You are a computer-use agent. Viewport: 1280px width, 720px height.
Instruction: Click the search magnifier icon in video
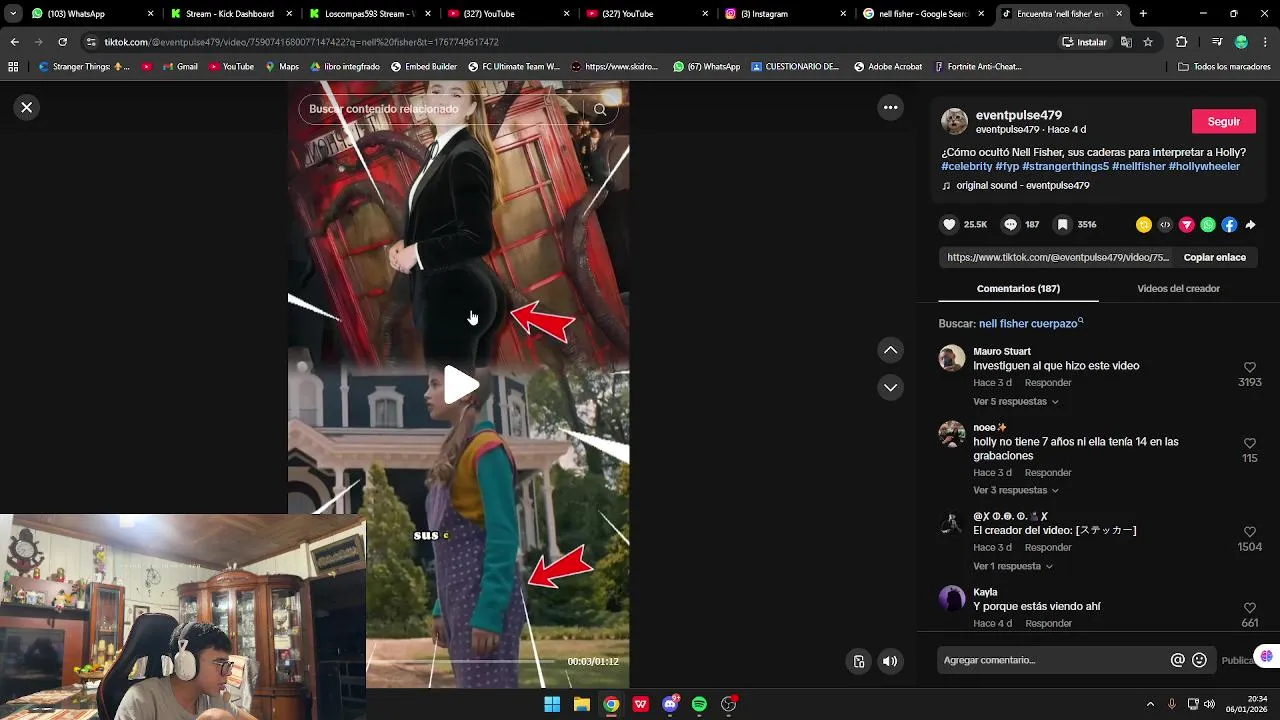[x=600, y=109]
